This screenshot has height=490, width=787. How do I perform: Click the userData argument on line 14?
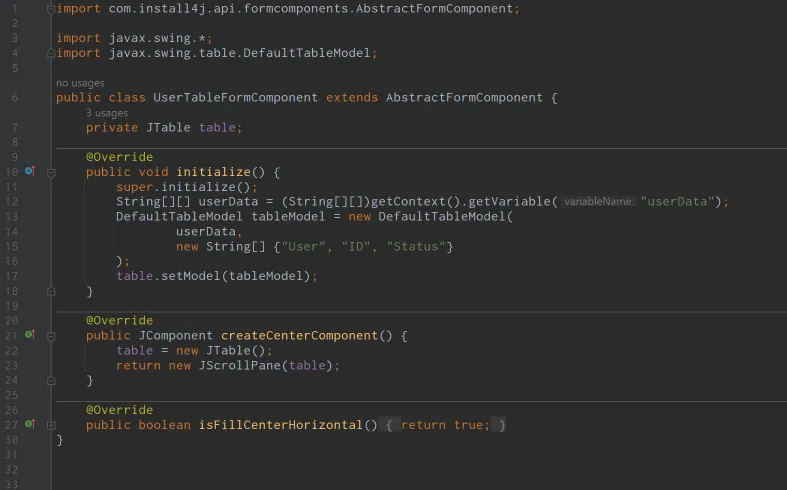206,231
